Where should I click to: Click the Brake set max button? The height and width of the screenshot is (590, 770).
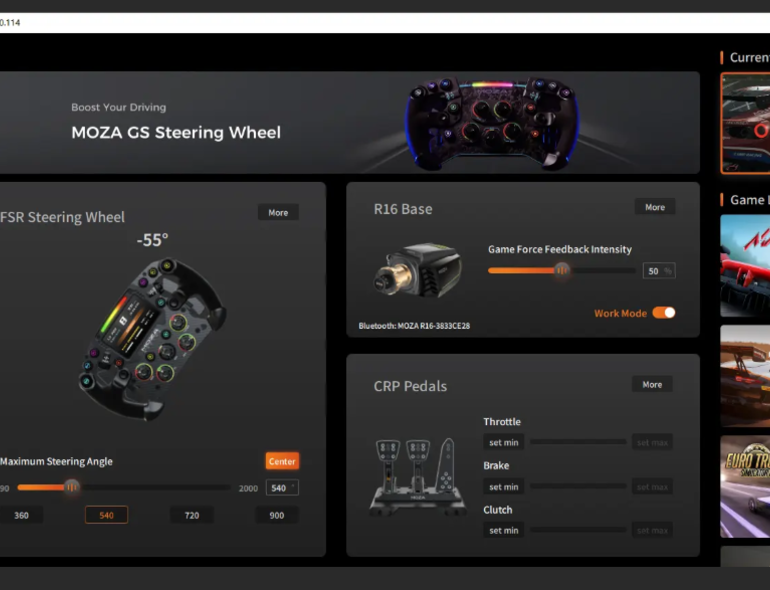652,486
